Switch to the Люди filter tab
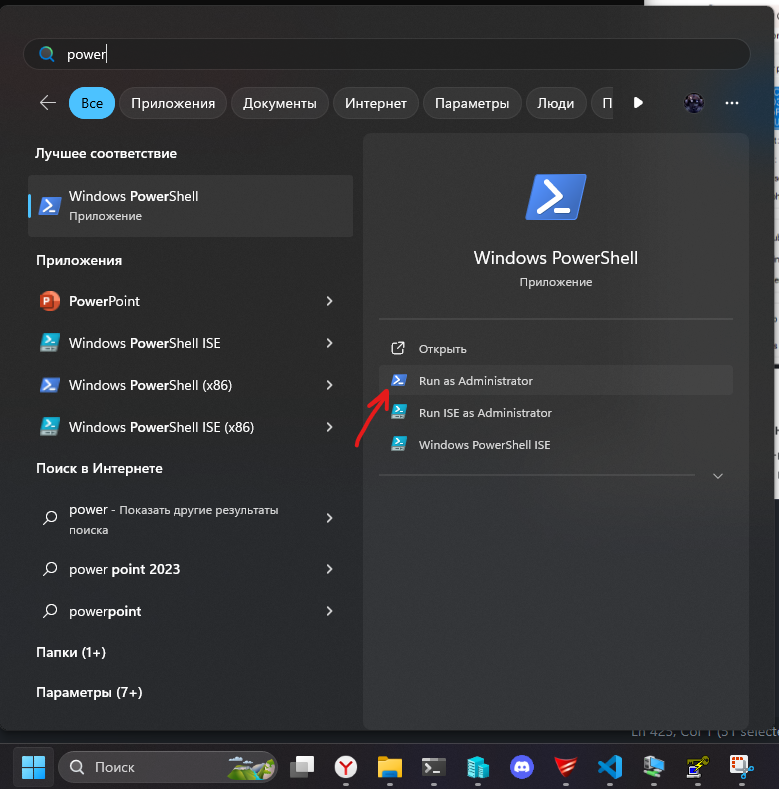 point(556,103)
